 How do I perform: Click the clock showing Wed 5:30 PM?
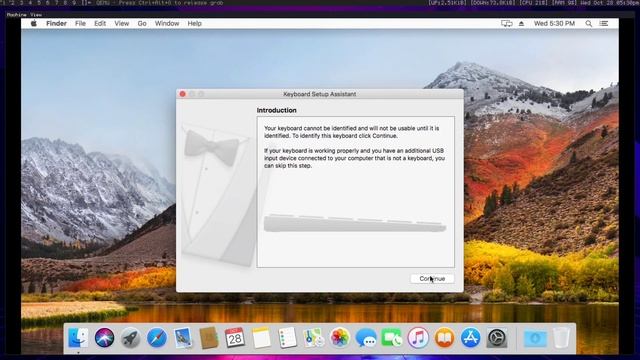pyautogui.click(x=554, y=24)
